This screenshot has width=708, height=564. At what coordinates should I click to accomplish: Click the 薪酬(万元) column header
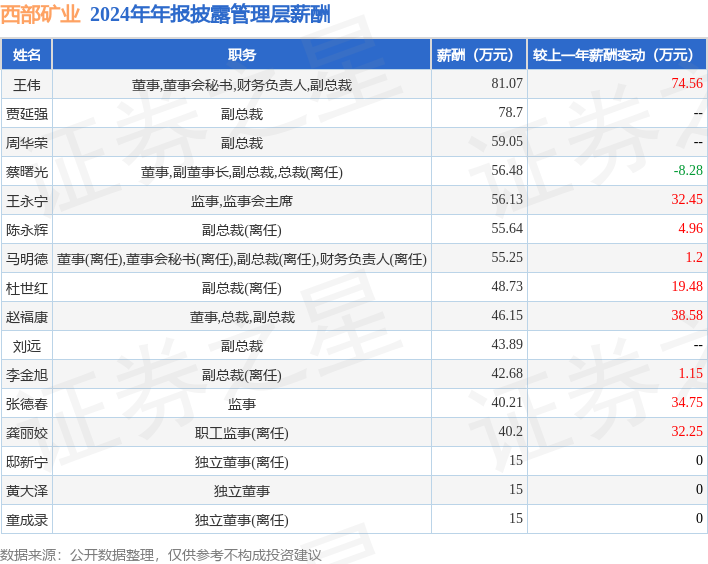(x=479, y=55)
